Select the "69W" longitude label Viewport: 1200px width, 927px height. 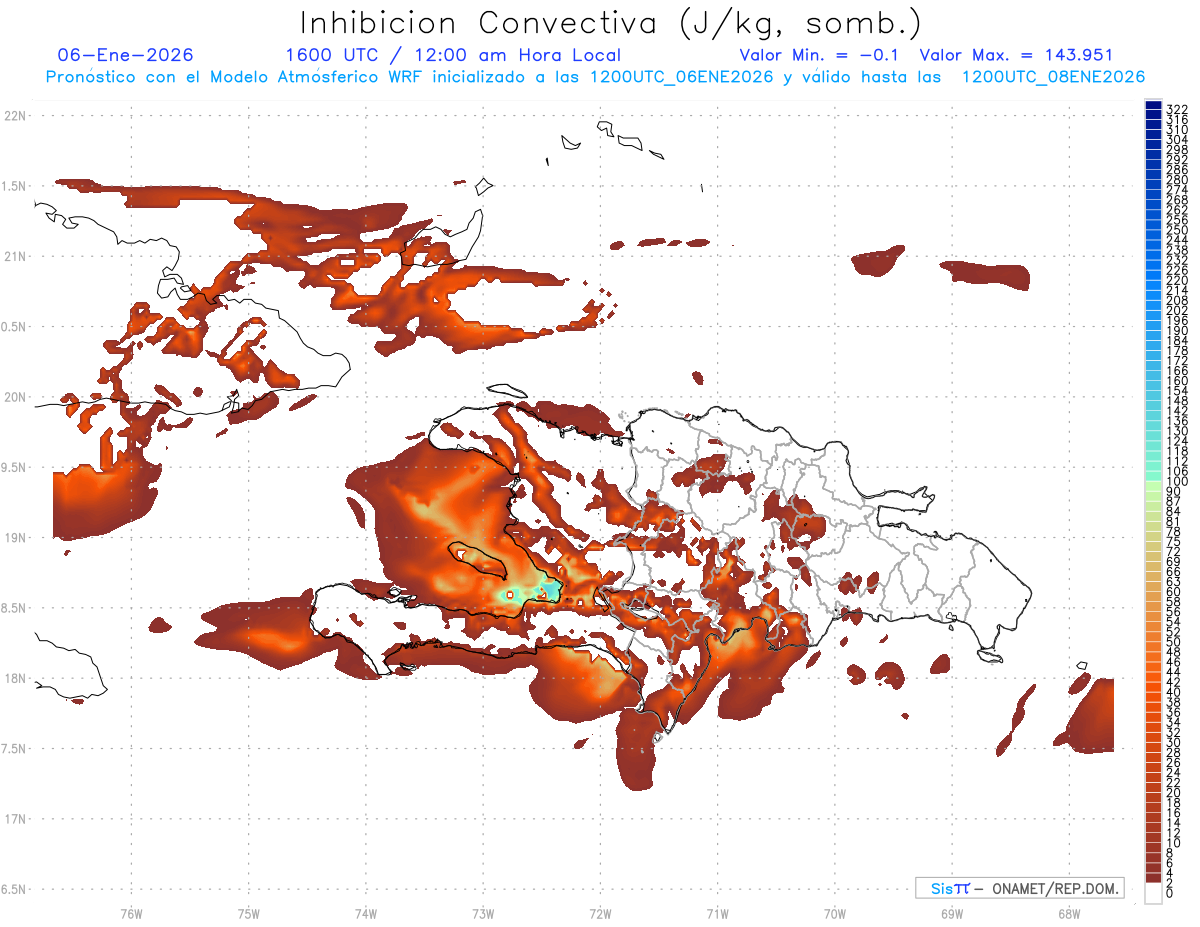point(952,913)
